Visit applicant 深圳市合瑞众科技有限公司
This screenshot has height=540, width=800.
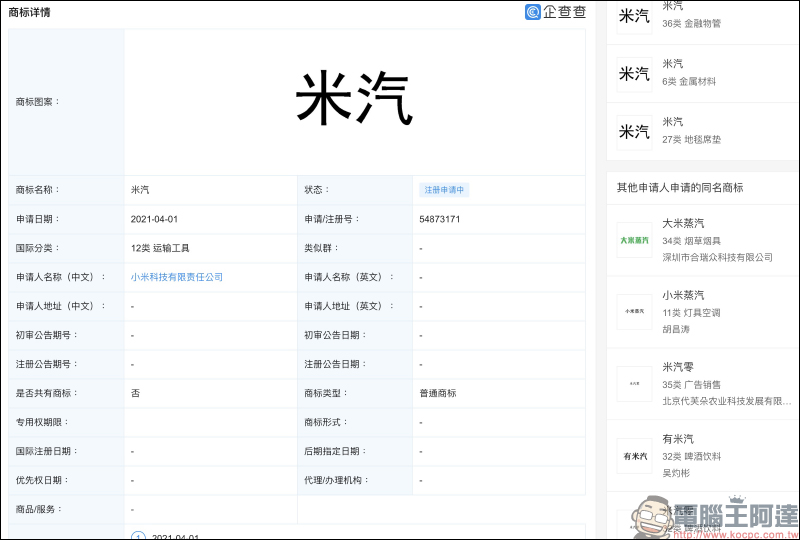[717, 257]
